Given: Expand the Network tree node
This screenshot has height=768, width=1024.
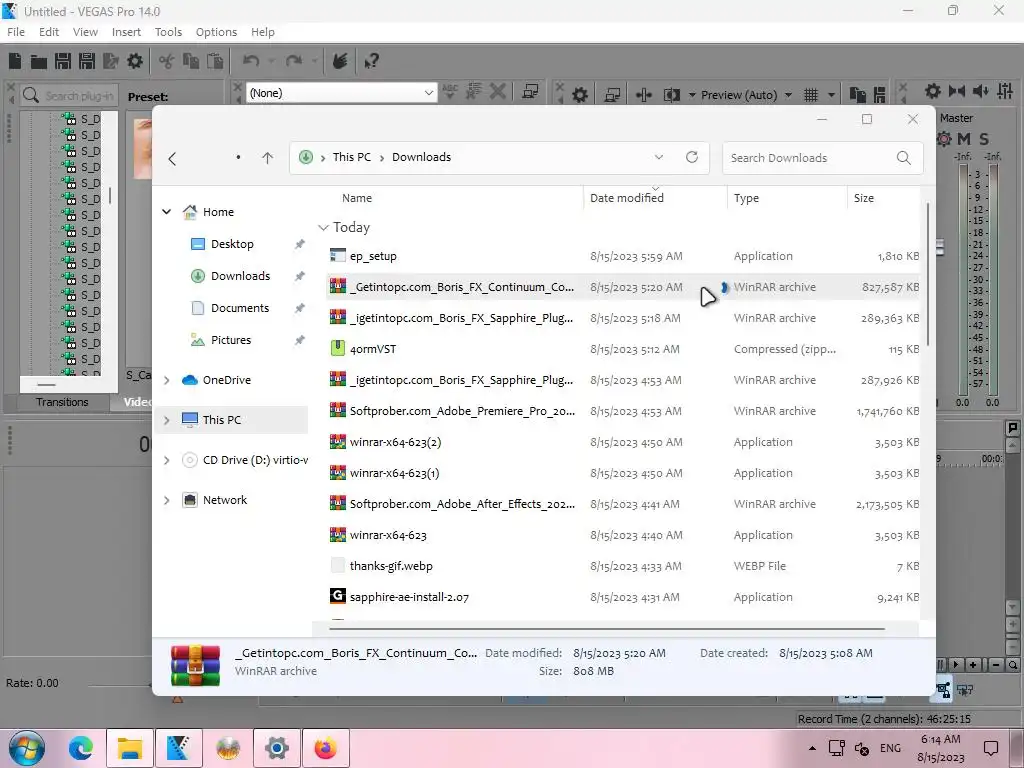Looking at the screenshot, I should [x=167, y=500].
